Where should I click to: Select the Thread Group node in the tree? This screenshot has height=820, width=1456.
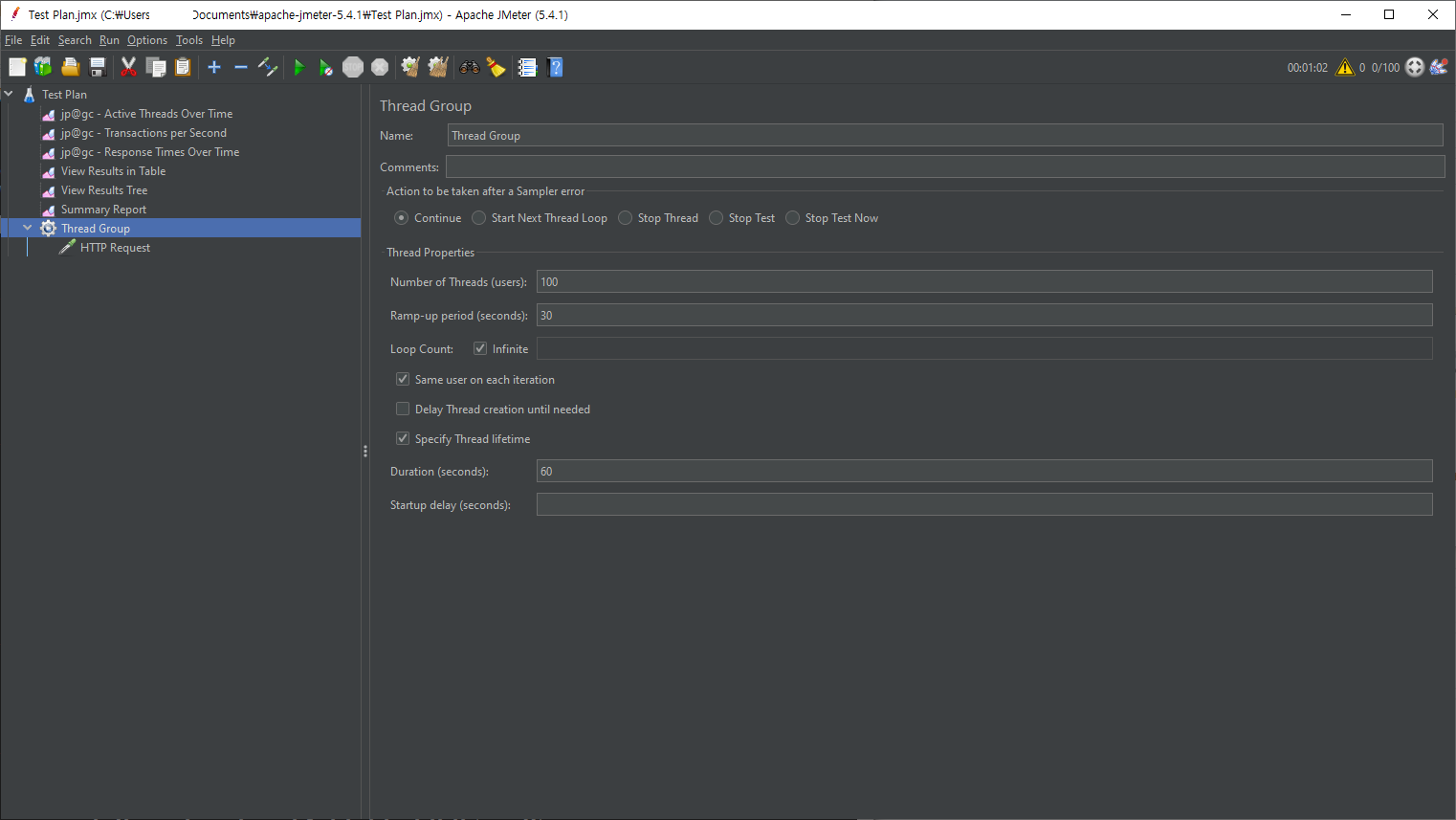pos(96,229)
